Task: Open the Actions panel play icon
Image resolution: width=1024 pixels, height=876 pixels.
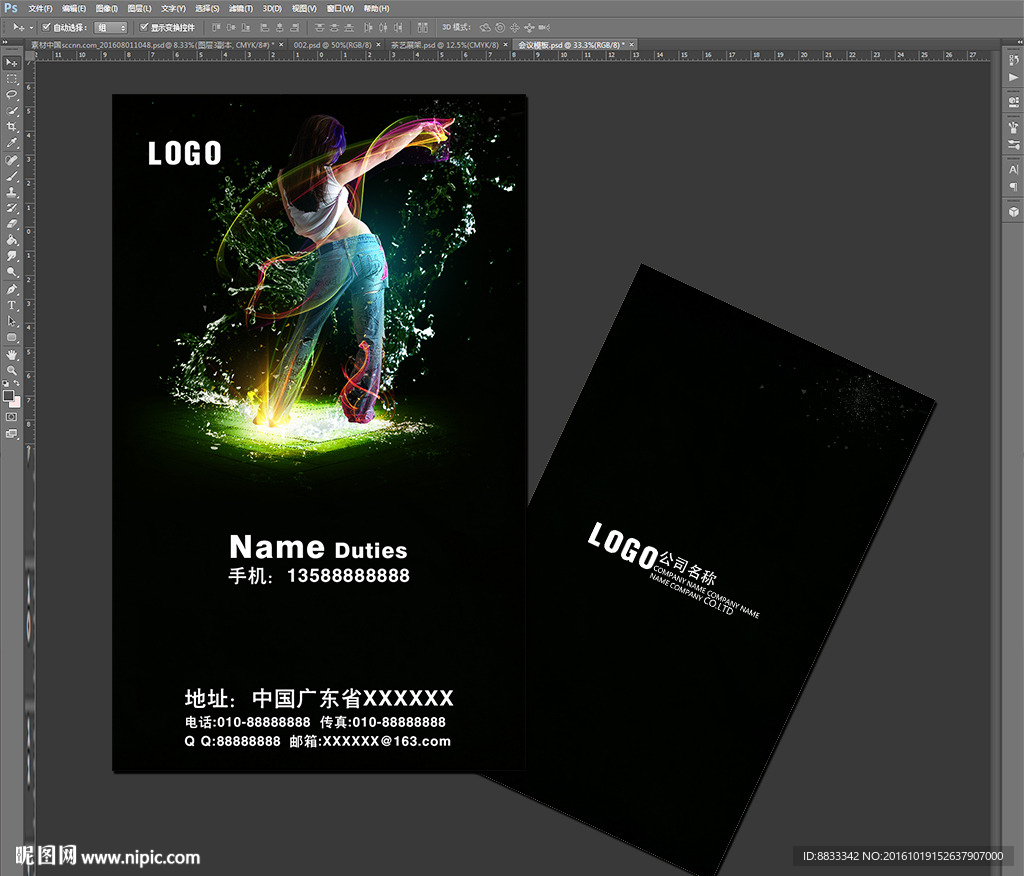Action: [1014, 77]
